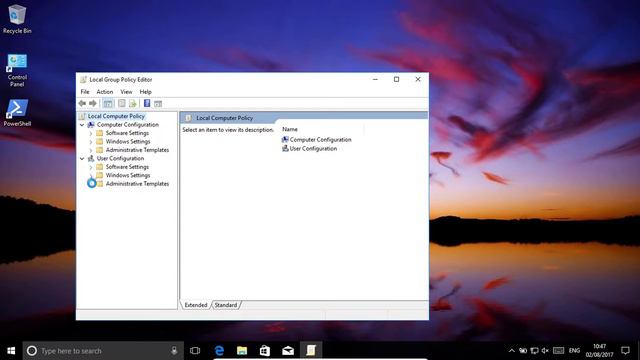640x360 pixels.
Task: Click the Group Policy Editor taskbar icon
Action: coord(311,351)
